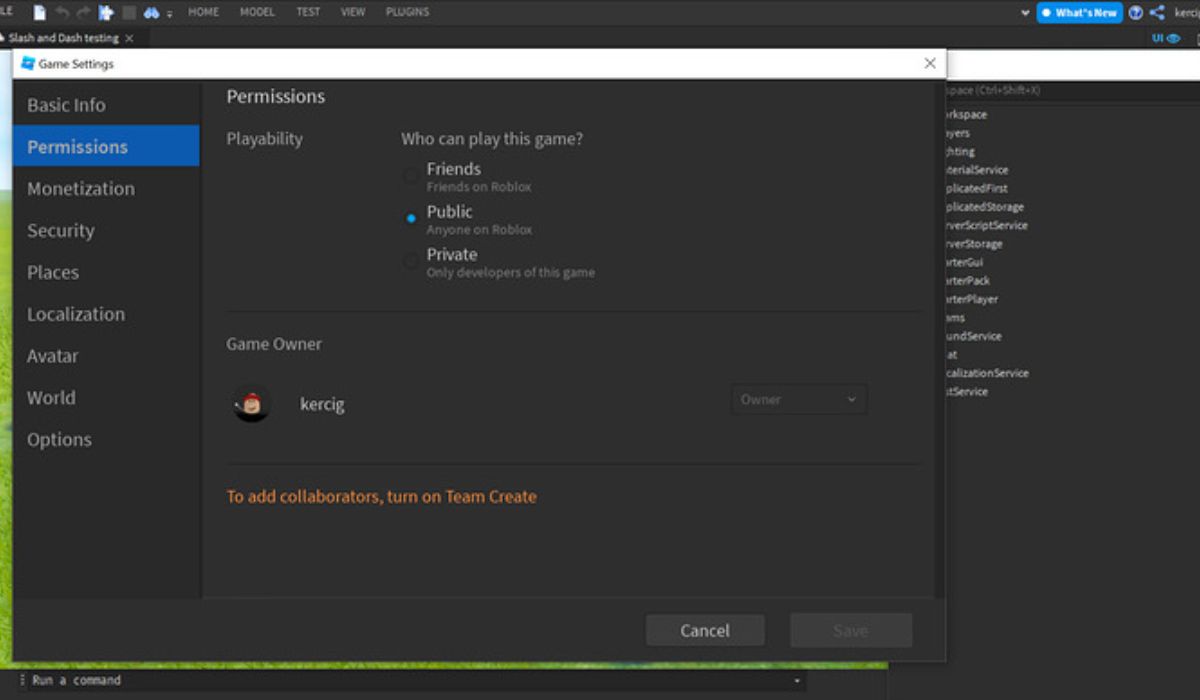Viewport: 1200px width, 700px height.
Task: Click the What's New button
Action: point(1080,13)
